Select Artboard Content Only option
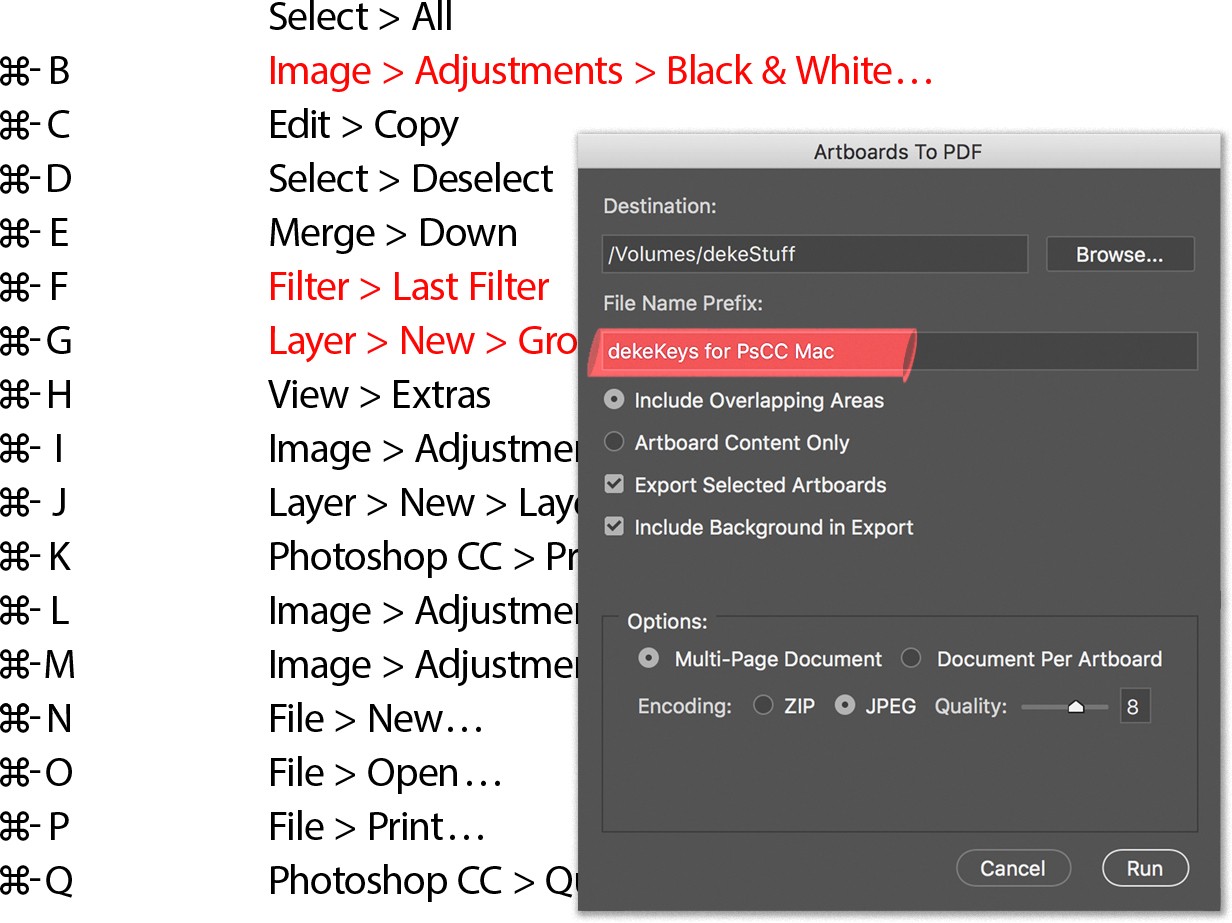Screen dimensions: 1232x923 pos(616,442)
